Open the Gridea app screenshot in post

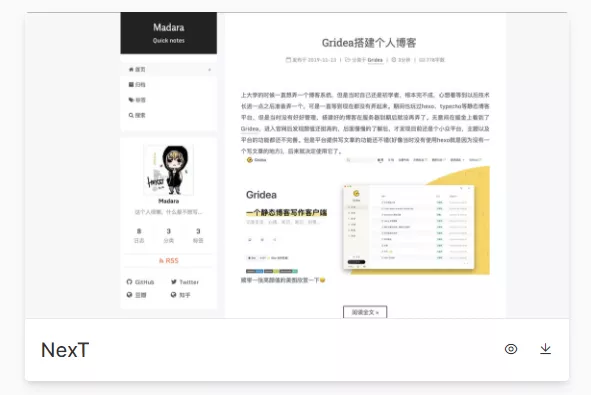click(365, 216)
